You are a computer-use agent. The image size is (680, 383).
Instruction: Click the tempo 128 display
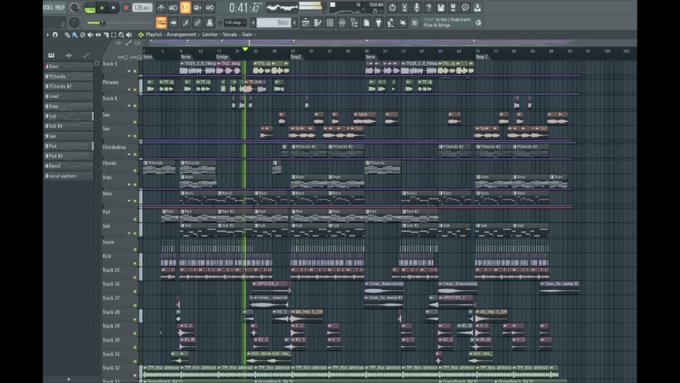(x=142, y=8)
